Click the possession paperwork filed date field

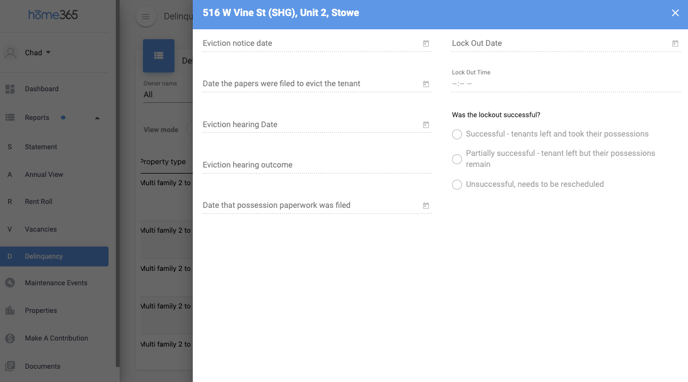tap(317, 205)
